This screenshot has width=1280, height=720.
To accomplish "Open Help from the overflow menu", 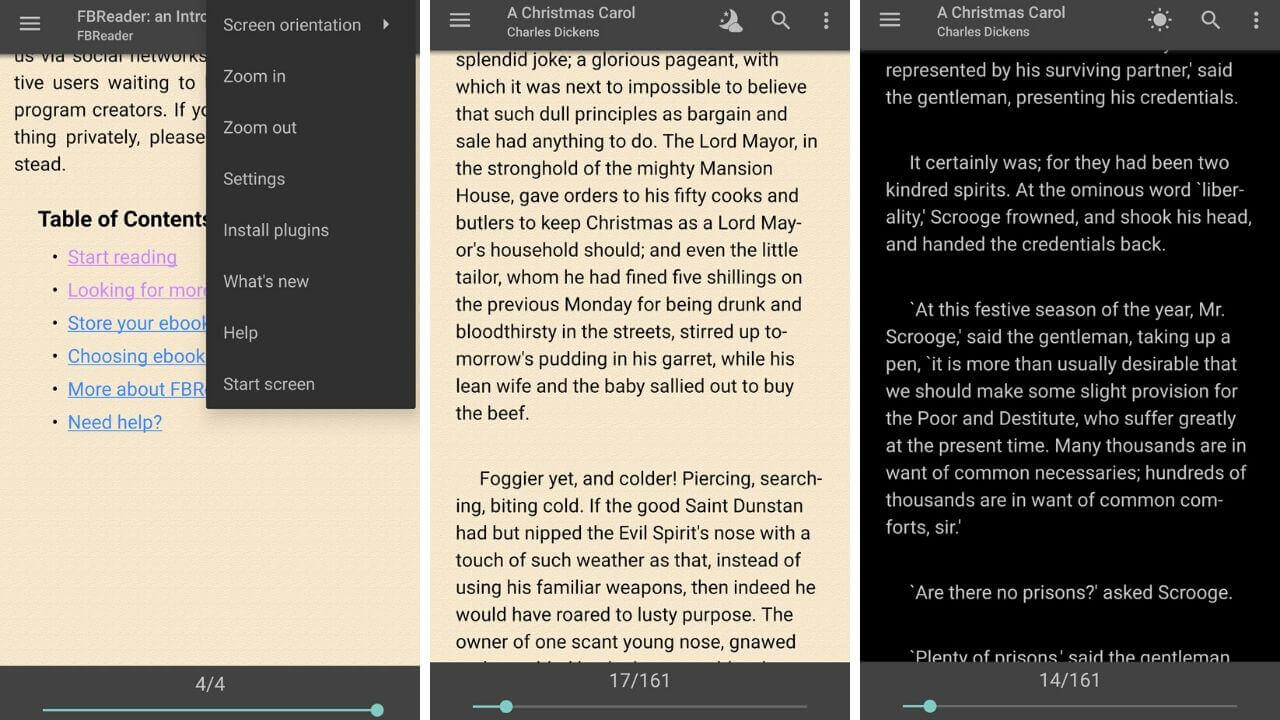I will 311,333.
